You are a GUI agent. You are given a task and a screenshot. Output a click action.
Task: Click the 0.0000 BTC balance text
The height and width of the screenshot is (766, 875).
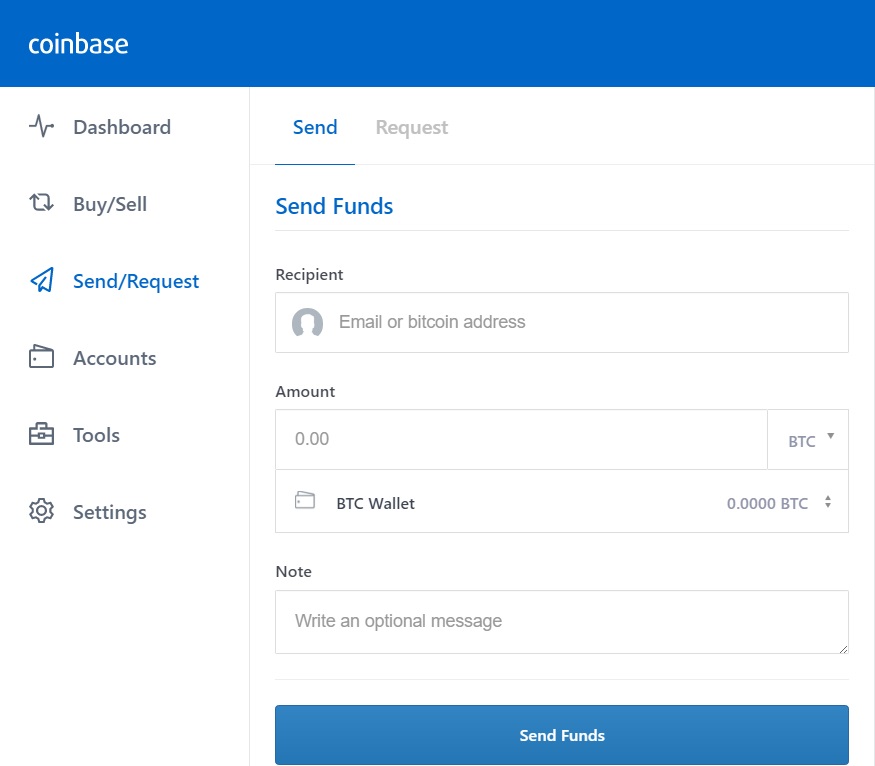pyautogui.click(x=767, y=504)
